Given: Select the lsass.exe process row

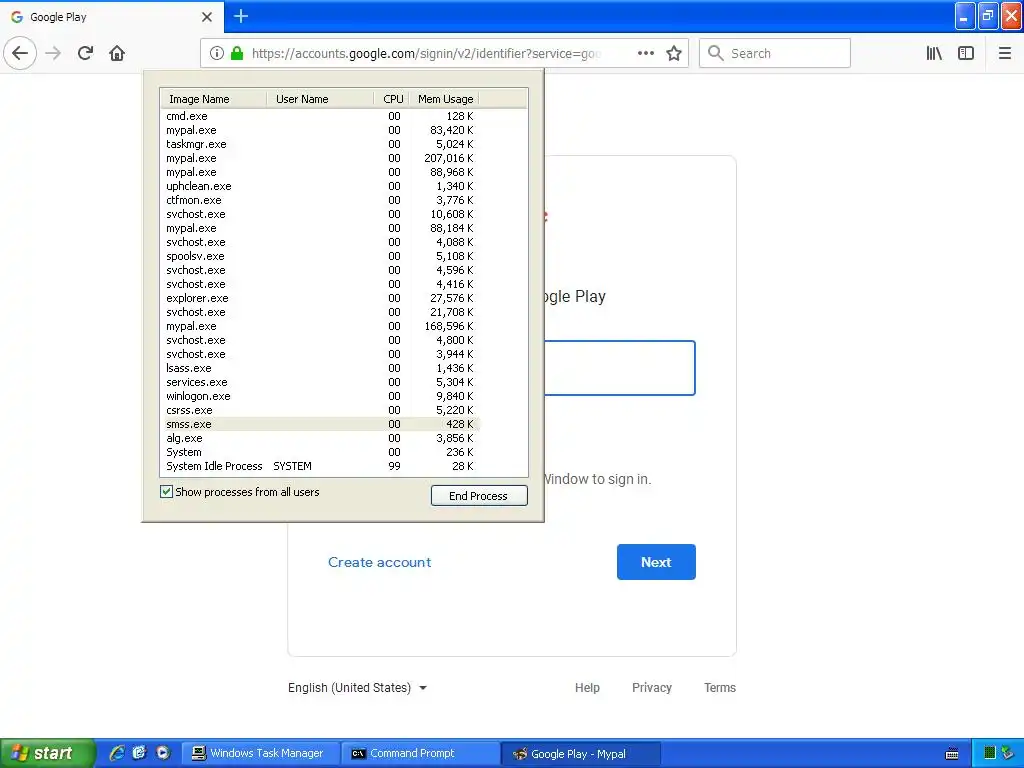Looking at the screenshot, I should pos(320,368).
